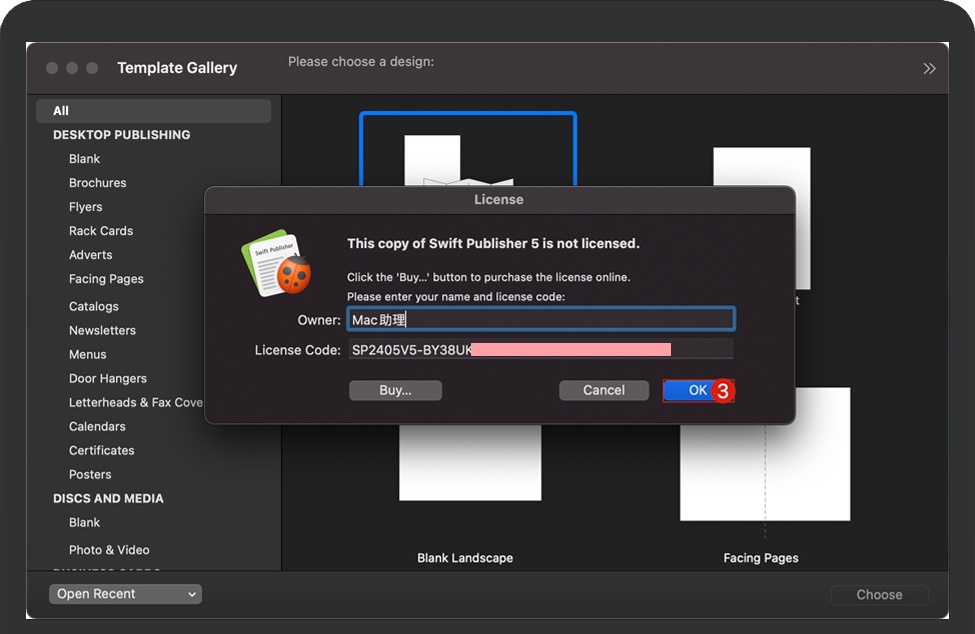Image resolution: width=975 pixels, height=634 pixels.
Task: Choose Rack Cards in sidebar
Action: click(101, 231)
